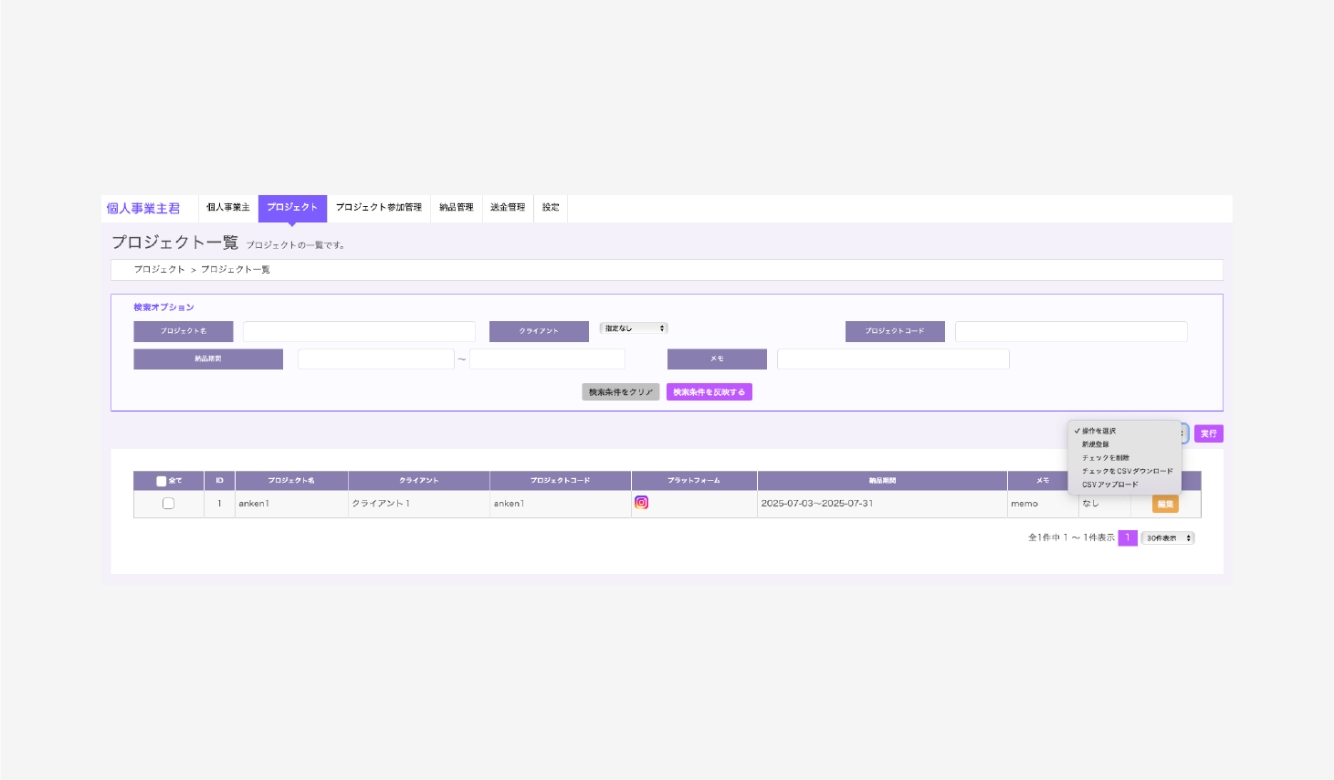Click the プロジェクト名 column header
The width and height of the screenshot is (1334, 780).
[x=291, y=481]
